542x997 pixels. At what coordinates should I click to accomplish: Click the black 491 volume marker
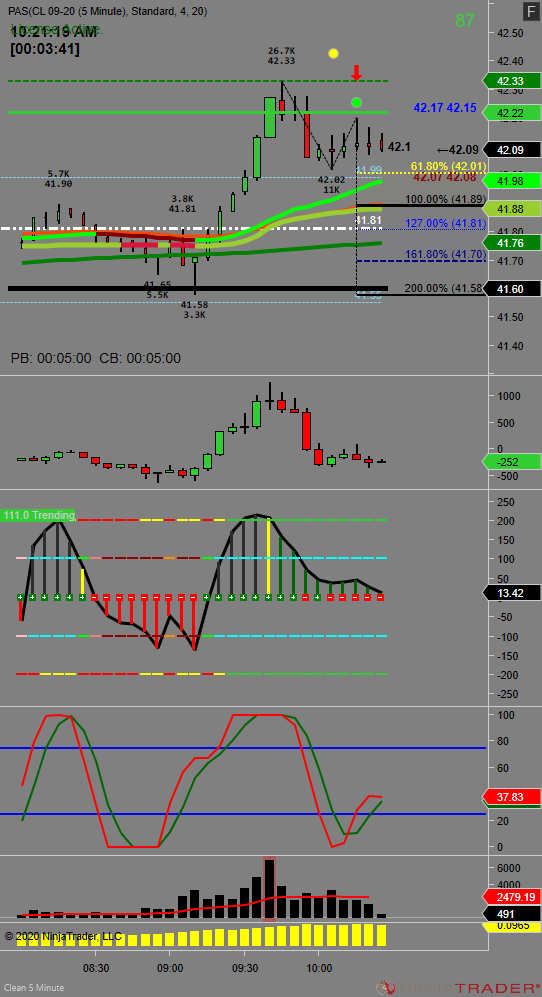(511, 914)
